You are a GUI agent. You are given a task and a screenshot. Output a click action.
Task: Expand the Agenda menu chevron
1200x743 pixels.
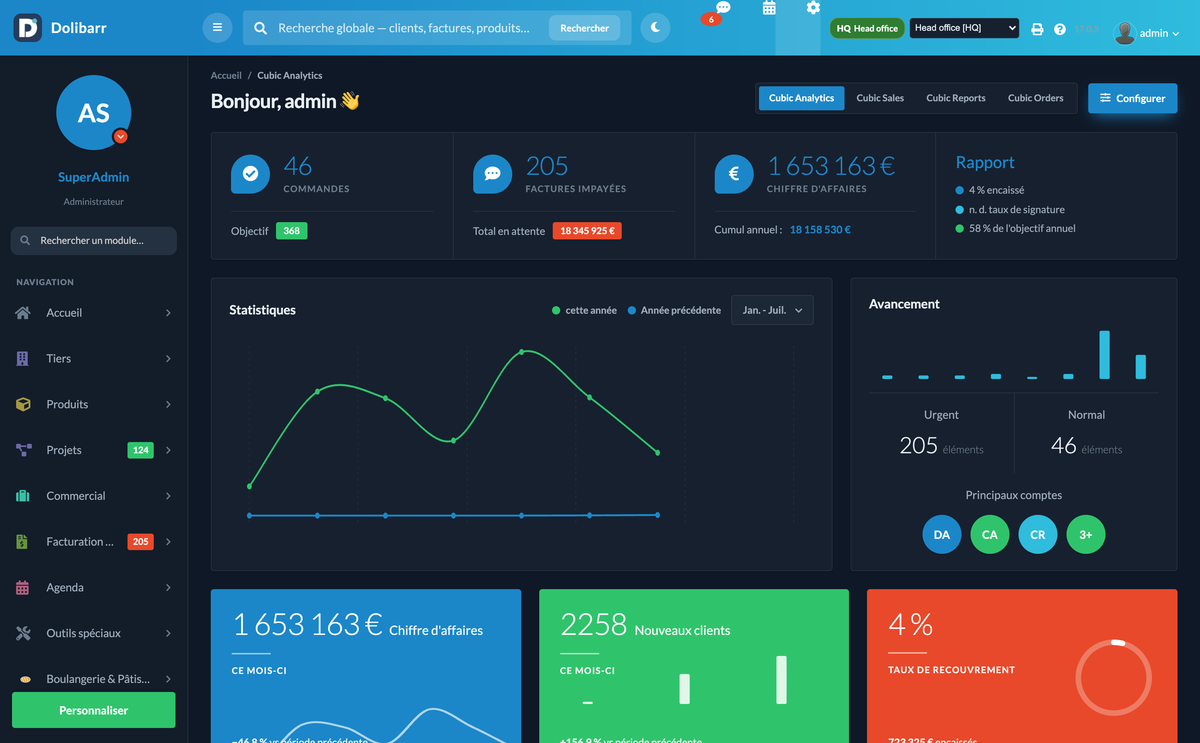click(x=168, y=588)
